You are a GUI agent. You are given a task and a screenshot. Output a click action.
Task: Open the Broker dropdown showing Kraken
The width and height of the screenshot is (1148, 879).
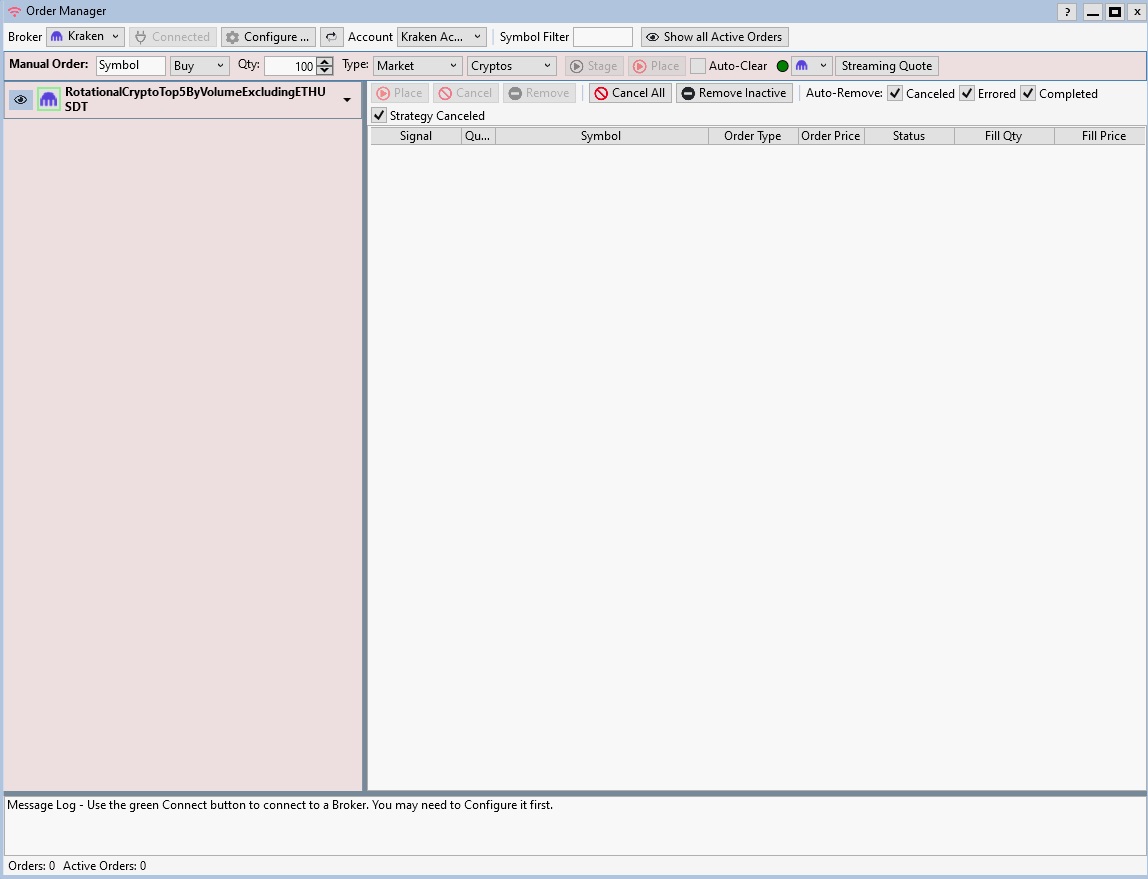tap(85, 37)
